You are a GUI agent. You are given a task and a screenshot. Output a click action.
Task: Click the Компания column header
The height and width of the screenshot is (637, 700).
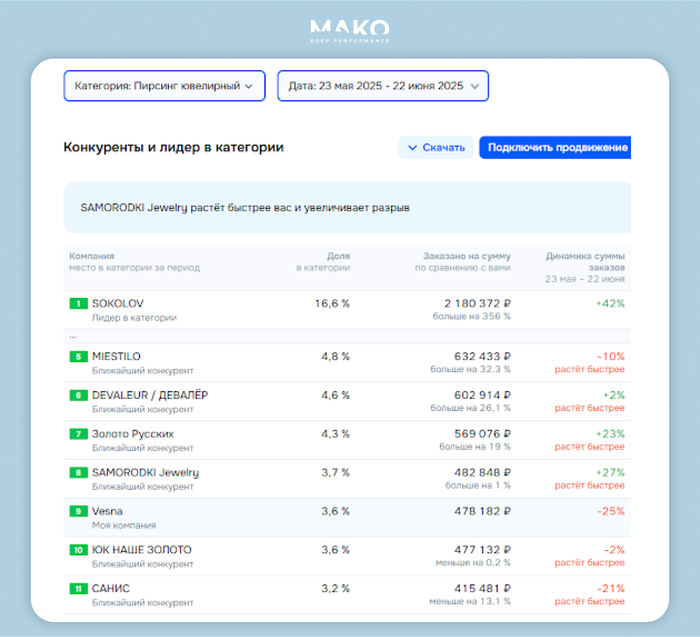[x=92, y=256]
